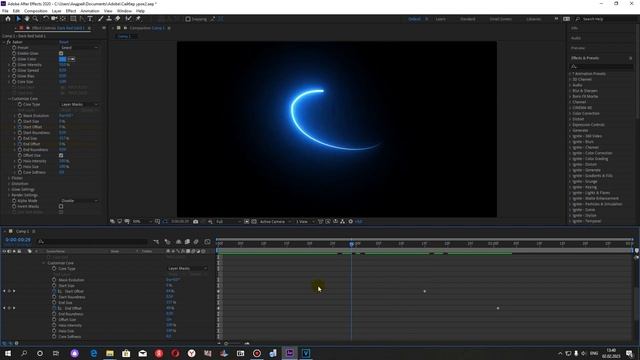This screenshot has width=640, height=360.
Task: Open the Preset dropdown in Saber effect
Action: point(79,48)
